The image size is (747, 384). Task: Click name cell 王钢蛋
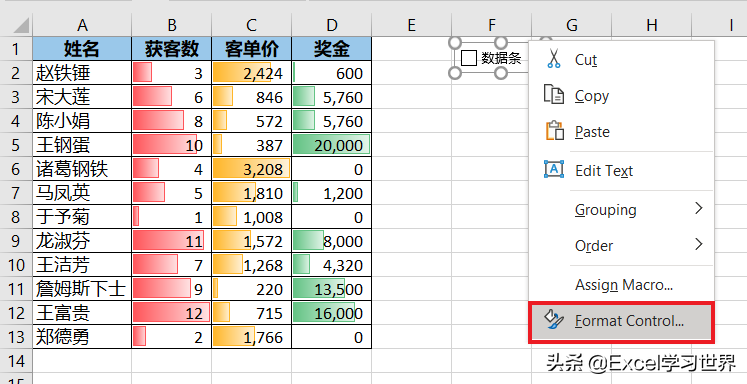point(82,145)
